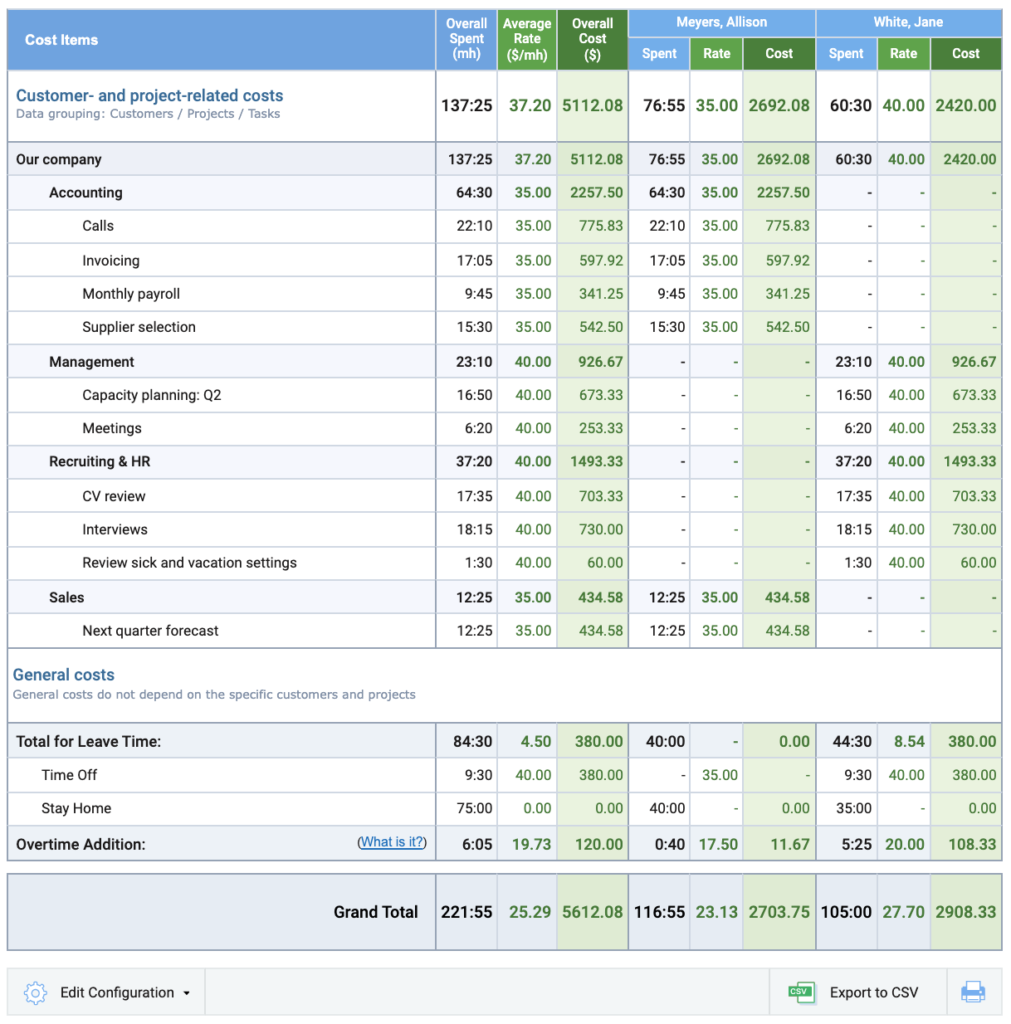
Task: Click the "What is it?" link
Action: click(391, 842)
